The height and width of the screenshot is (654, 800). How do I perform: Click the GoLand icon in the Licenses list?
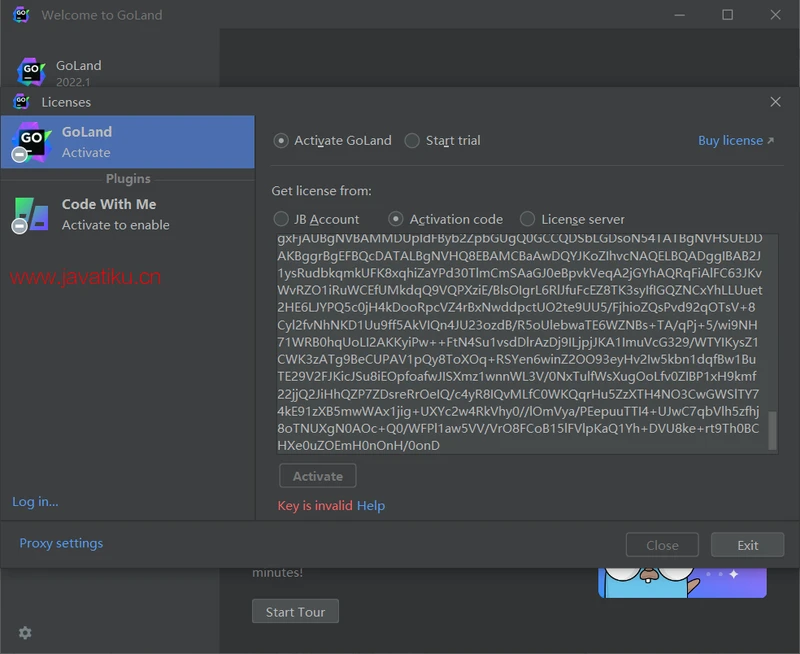[x=31, y=141]
